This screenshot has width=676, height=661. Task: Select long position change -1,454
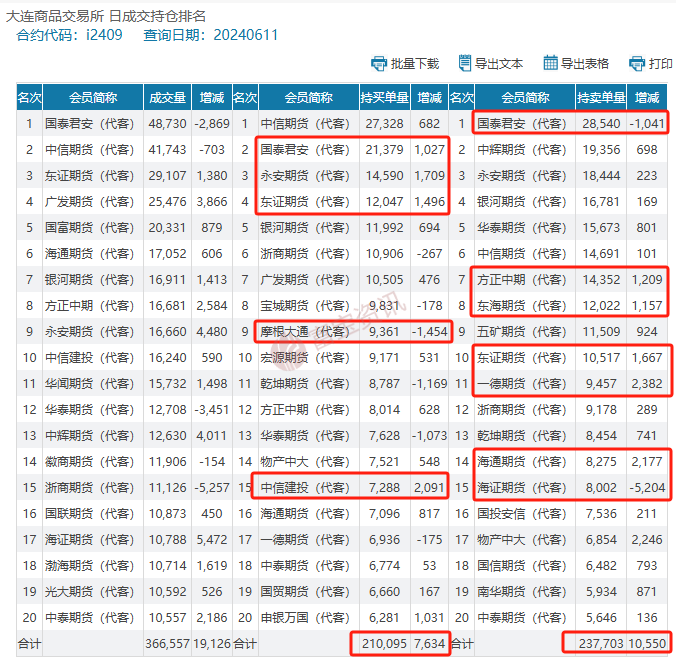(429, 332)
